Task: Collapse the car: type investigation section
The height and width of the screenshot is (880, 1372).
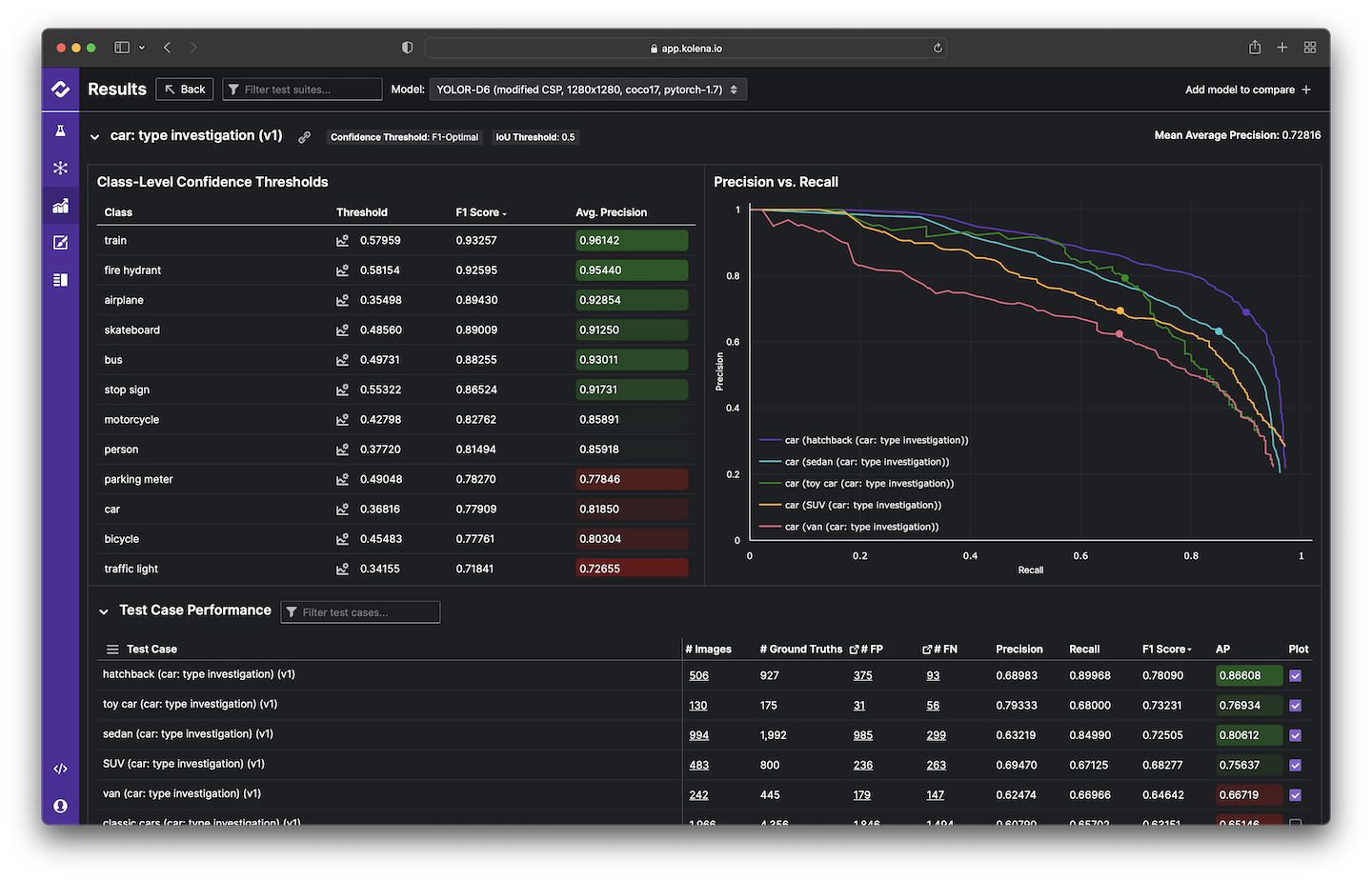Action: 94,137
